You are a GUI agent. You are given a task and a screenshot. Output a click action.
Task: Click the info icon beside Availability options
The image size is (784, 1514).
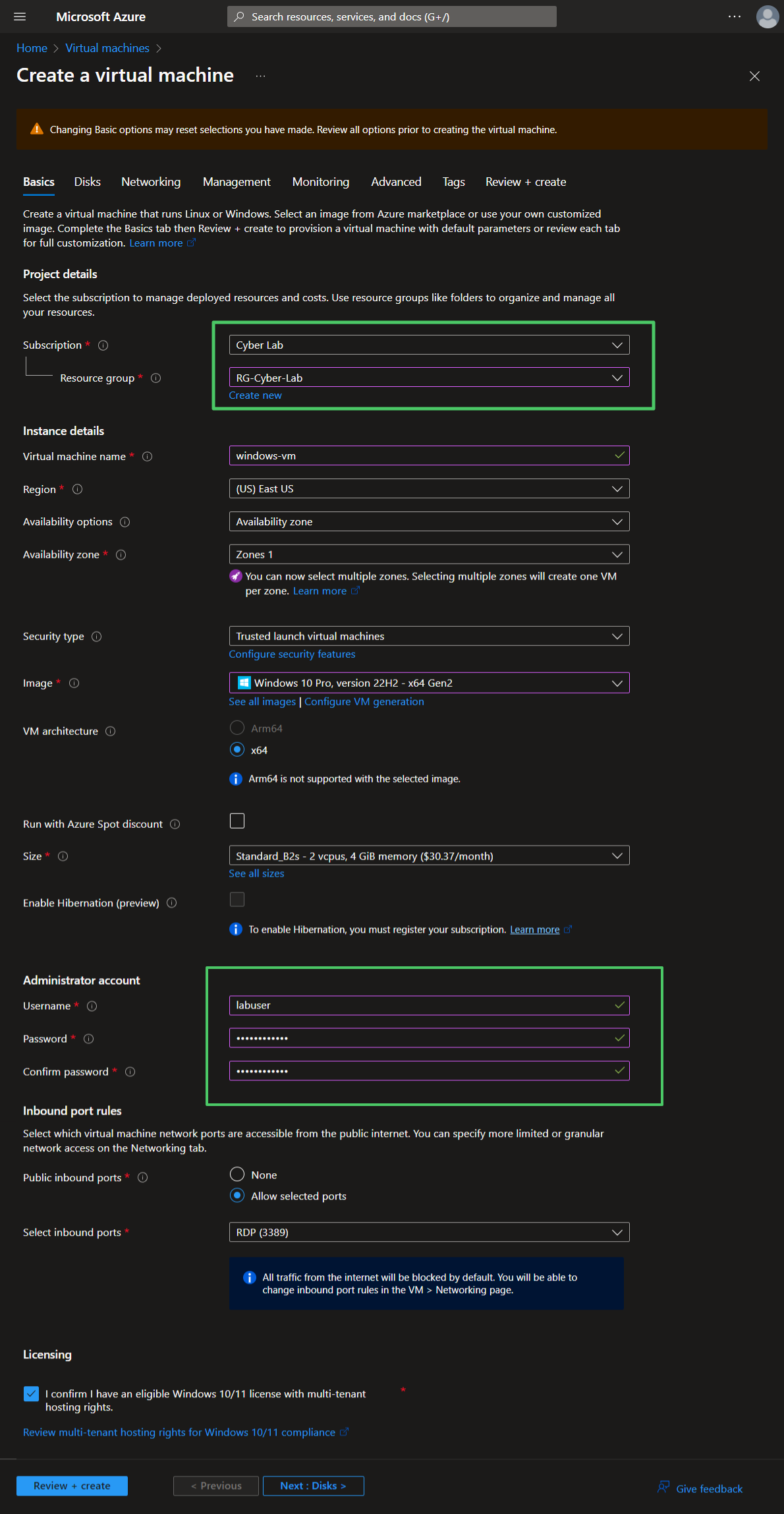[125, 522]
